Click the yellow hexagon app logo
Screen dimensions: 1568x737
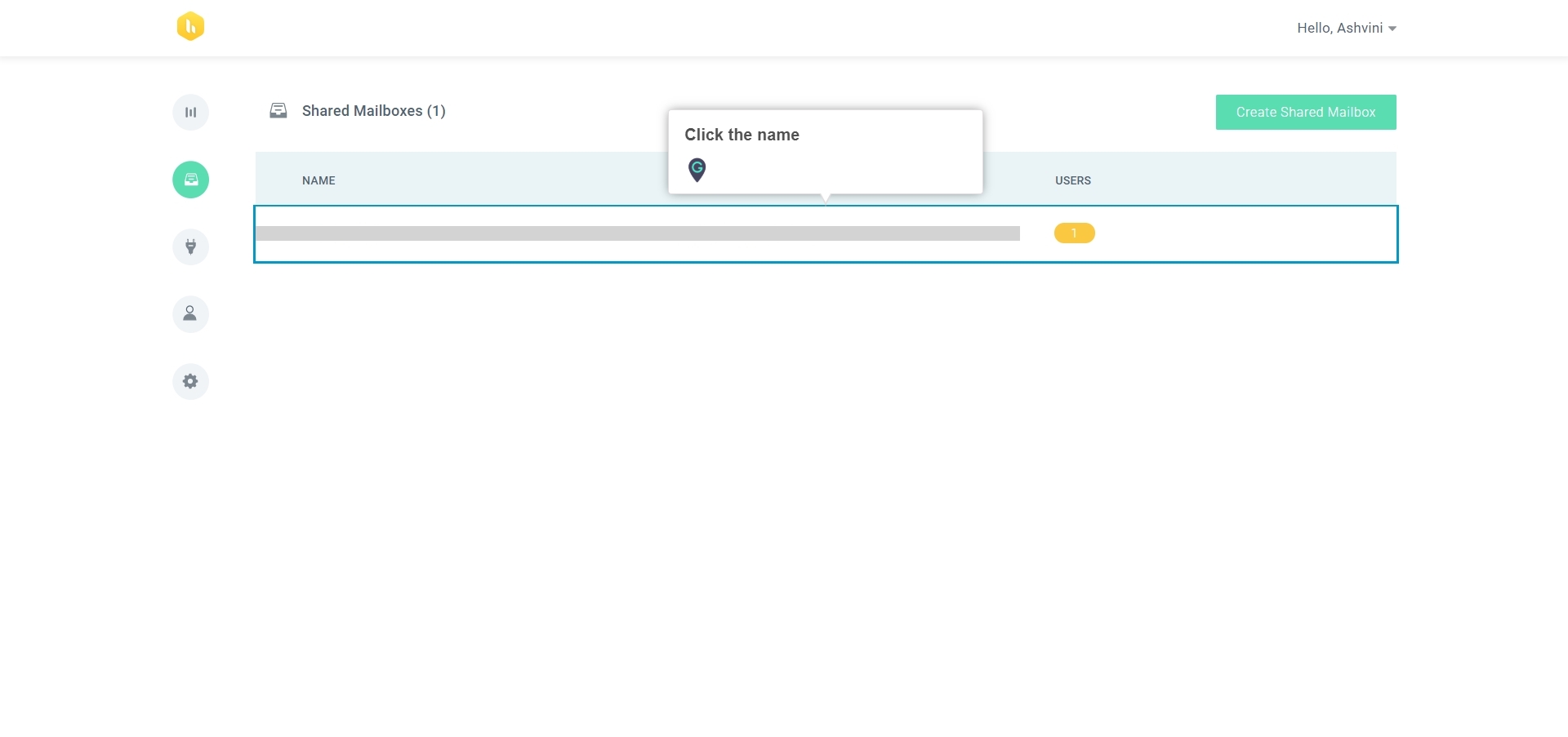(x=190, y=26)
